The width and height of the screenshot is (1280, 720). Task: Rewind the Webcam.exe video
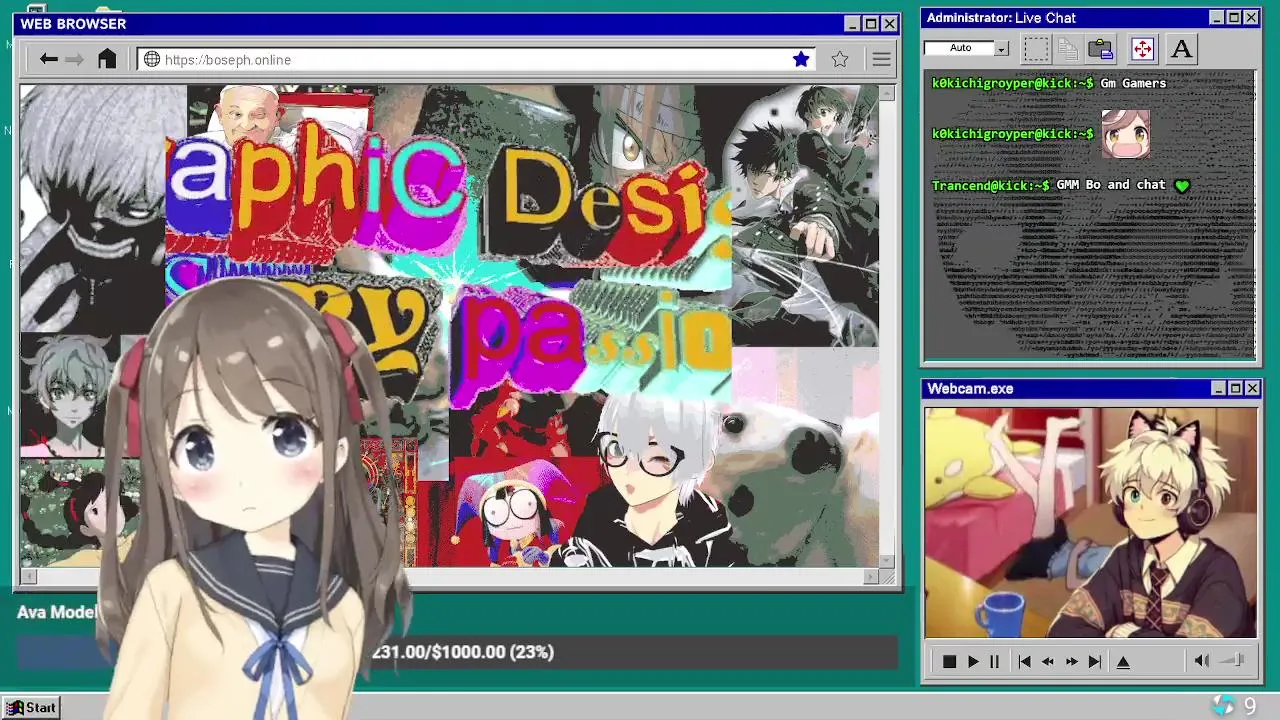coord(1048,661)
